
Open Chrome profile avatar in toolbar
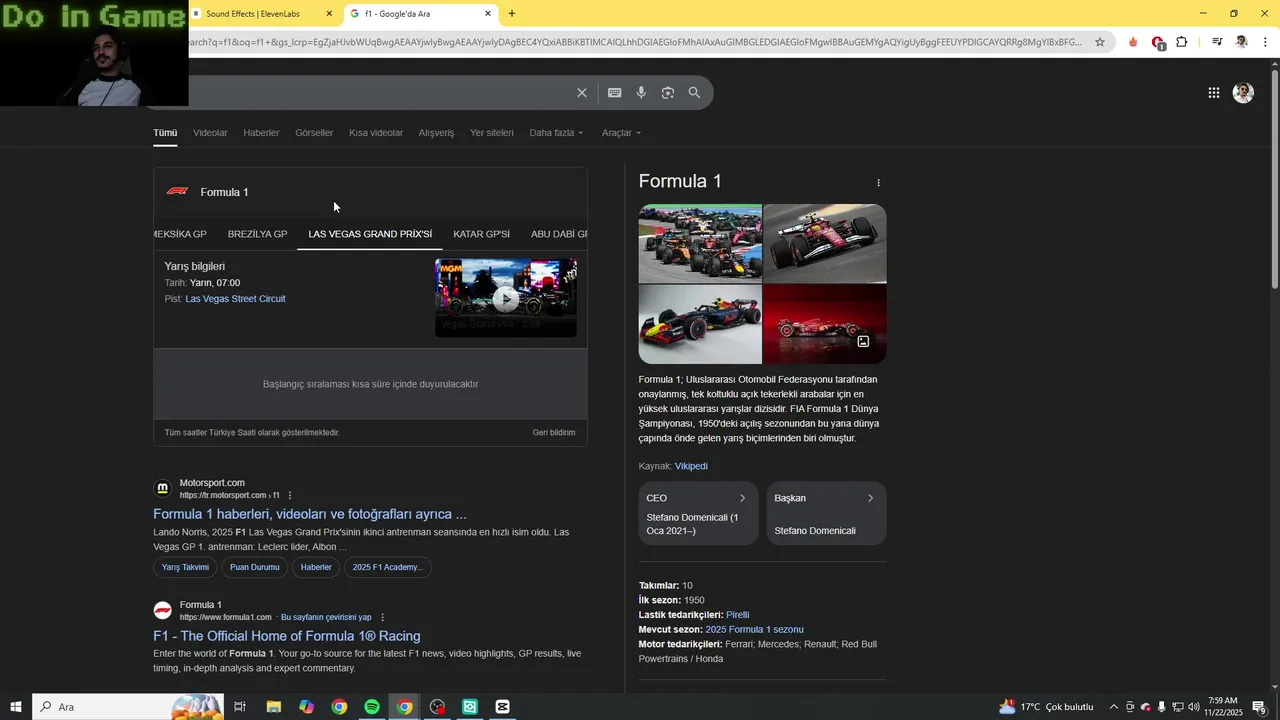click(1241, 42)
